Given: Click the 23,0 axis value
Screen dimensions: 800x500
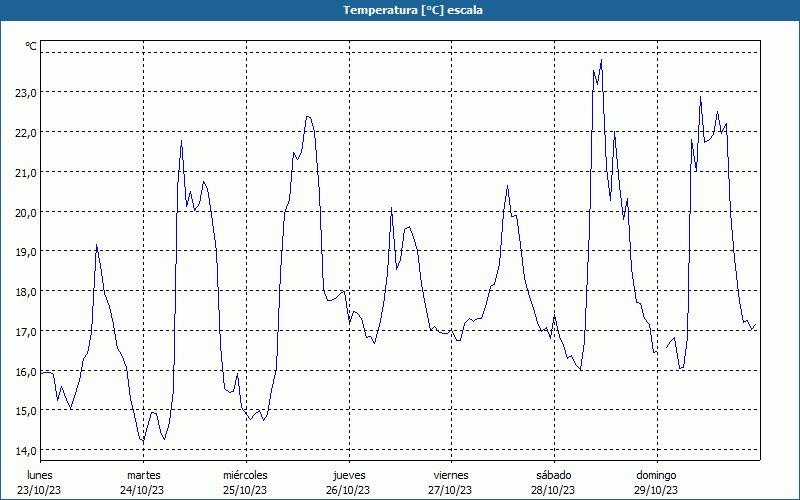Looking at the screenshot, I should tap(26, 93).
